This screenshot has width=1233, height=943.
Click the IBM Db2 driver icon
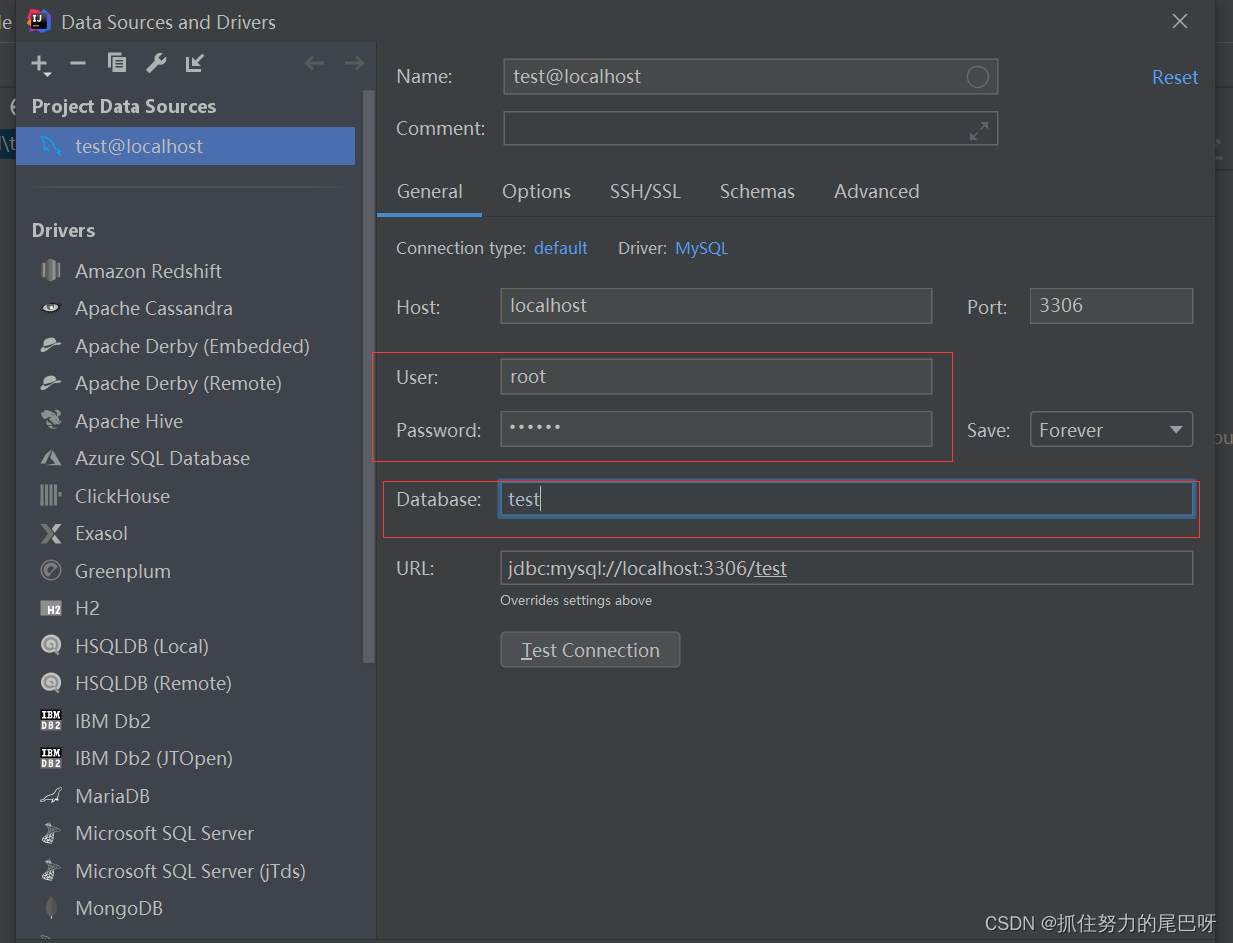pyautogui.click(x=51, y=721)
